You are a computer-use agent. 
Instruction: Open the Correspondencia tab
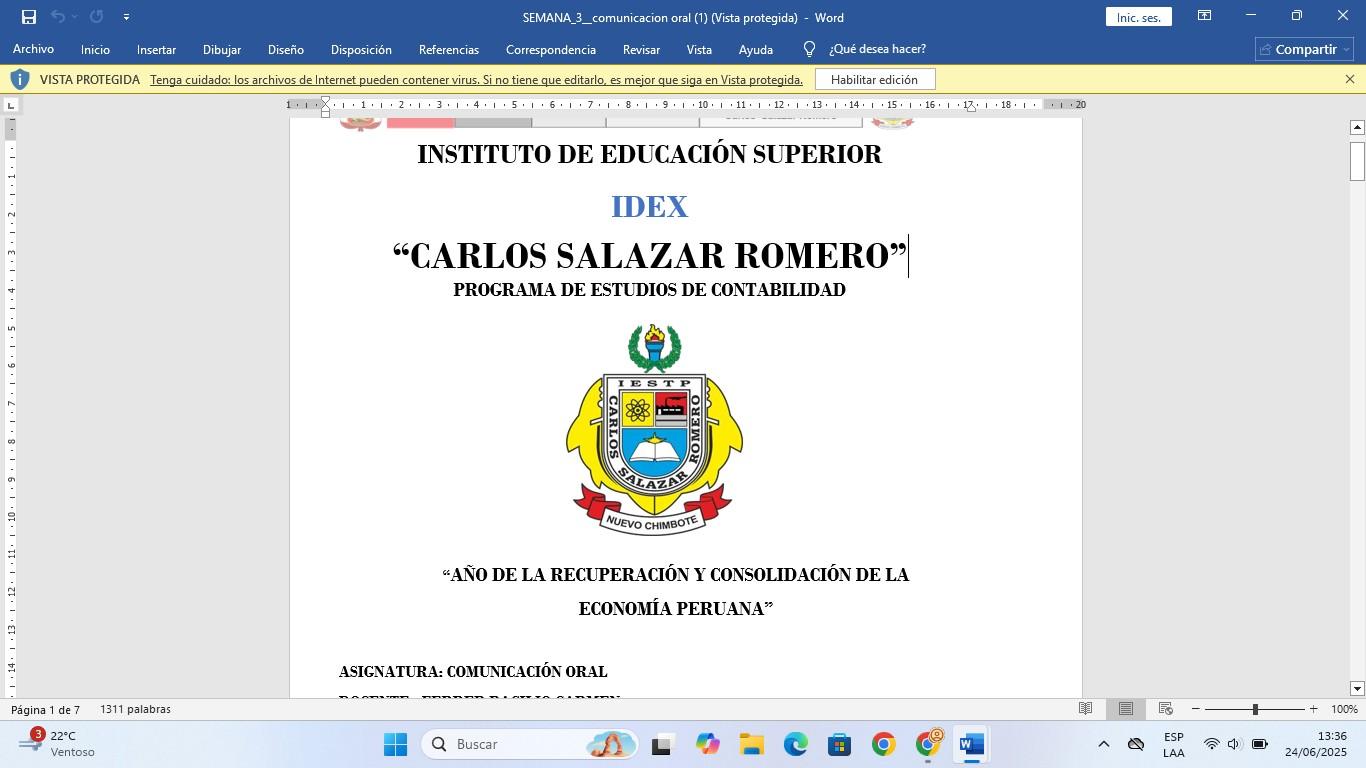click(x=550, y=49)
